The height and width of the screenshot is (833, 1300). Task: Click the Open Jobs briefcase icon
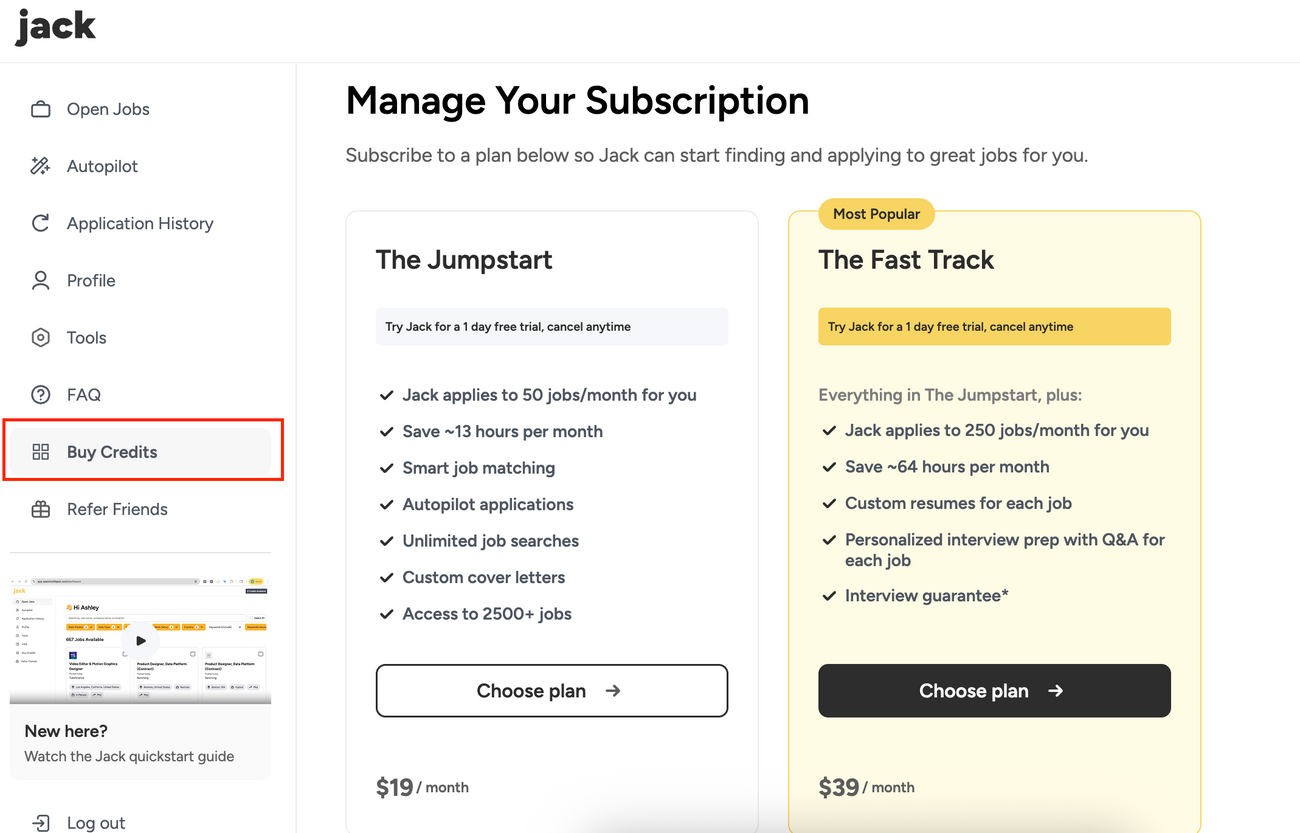pyautogui.click(x=41, y=110)
